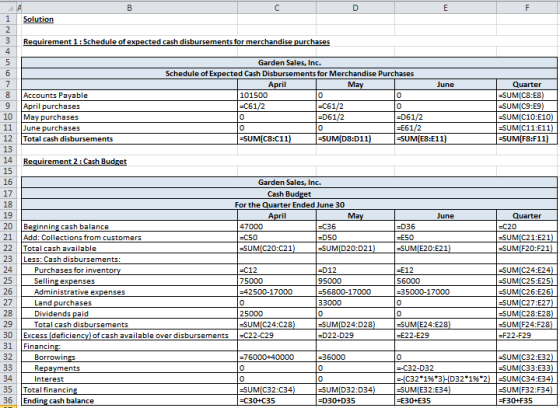560x408 pixels.
Task: Click the Requirement 1 heading cell
Action: [176, 42]
